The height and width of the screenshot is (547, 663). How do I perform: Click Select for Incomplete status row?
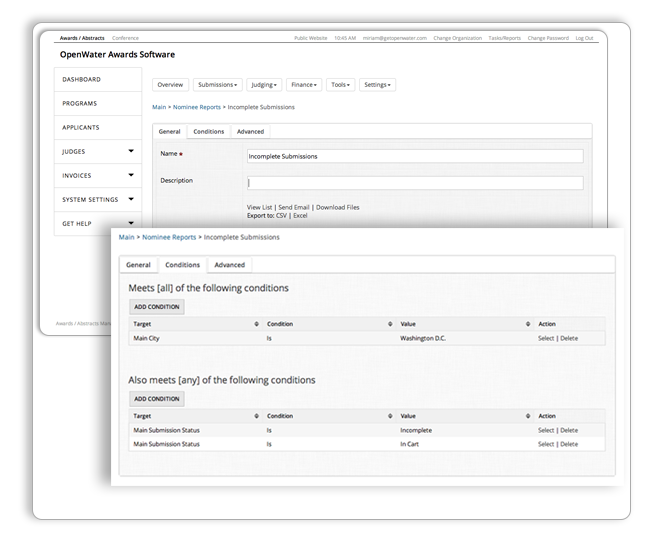click(546, 430)
